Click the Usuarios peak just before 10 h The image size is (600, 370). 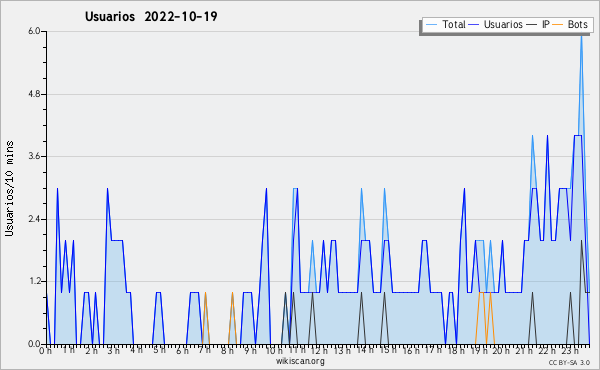(x=266, y=190)
